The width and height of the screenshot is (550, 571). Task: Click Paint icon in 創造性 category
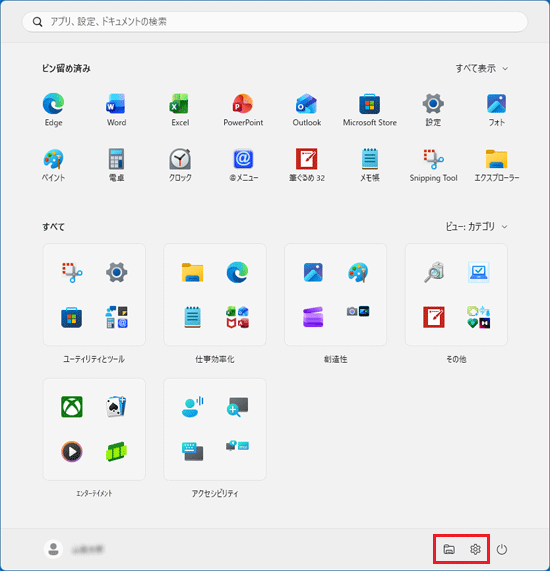click(358, 272)
